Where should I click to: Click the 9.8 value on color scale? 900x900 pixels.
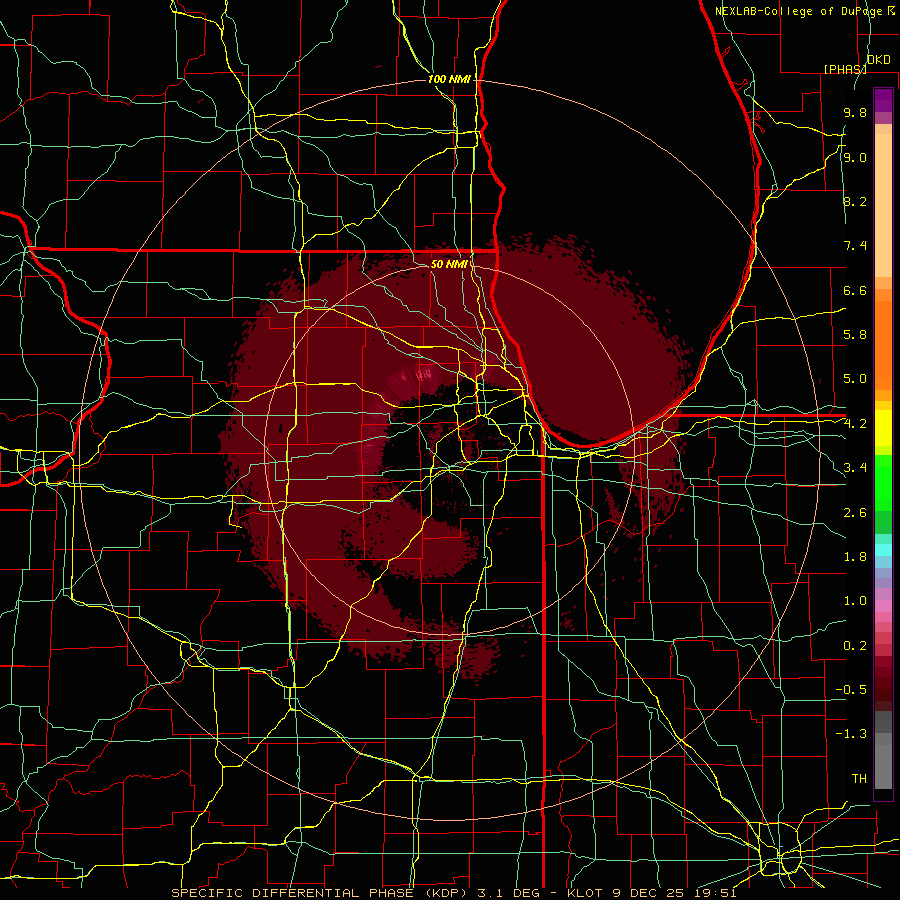855,112
